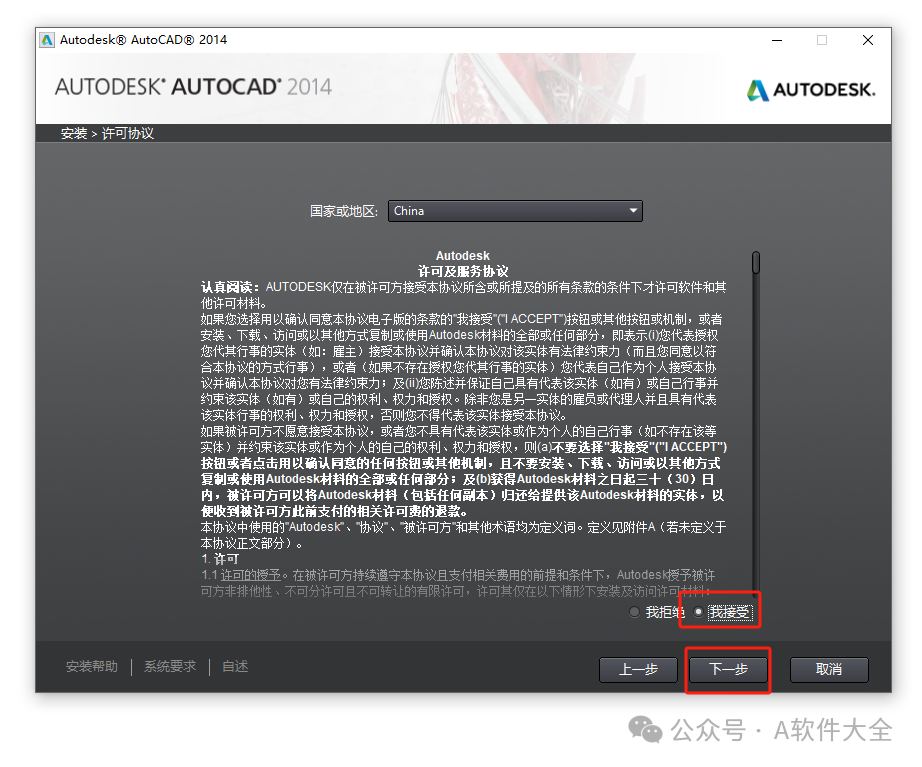This screenshot has width=922, height=767.
Task: Click the 下一步 (Next) button
Action: [728, 669]
